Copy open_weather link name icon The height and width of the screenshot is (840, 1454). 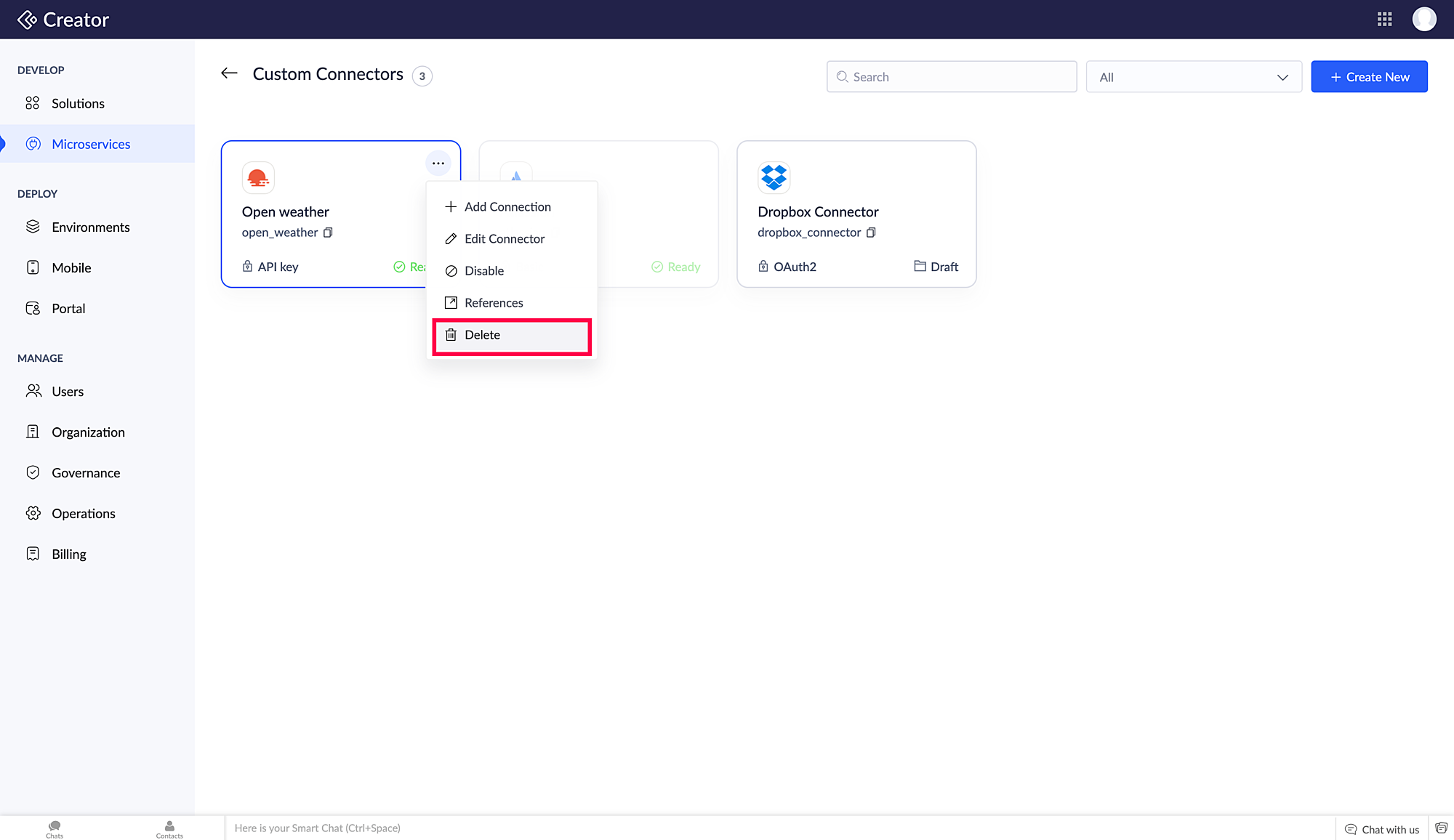(x=329, y=233)
